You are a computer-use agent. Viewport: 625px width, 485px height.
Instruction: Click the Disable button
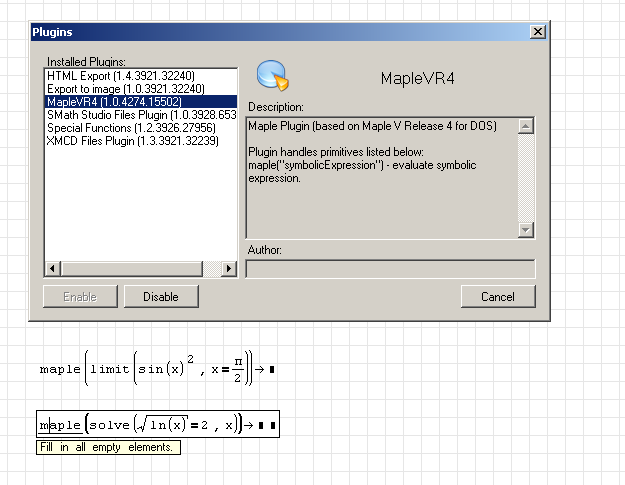click(x=161, y=296)
